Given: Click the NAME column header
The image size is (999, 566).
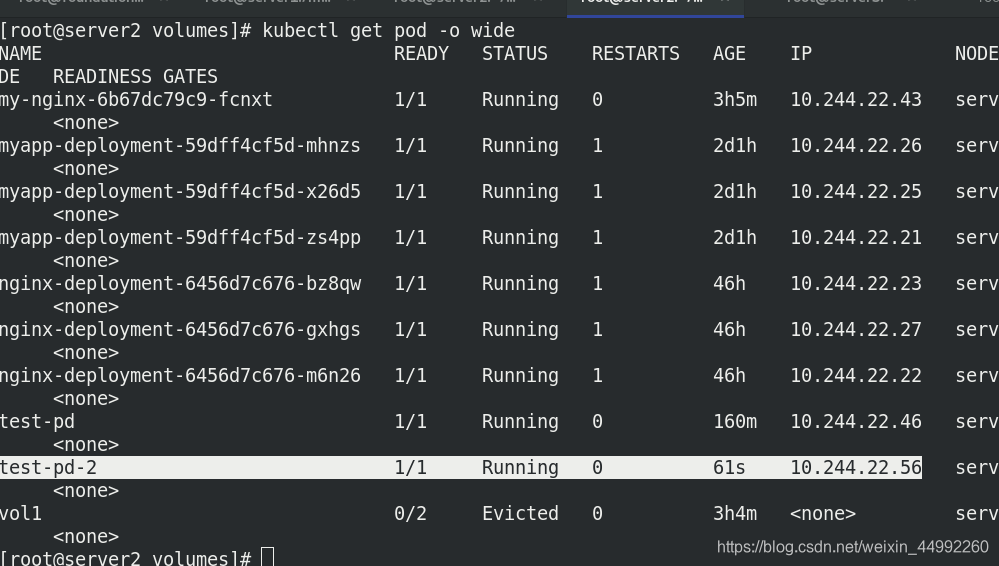Looking at the screenshot, I should [21, 54].
